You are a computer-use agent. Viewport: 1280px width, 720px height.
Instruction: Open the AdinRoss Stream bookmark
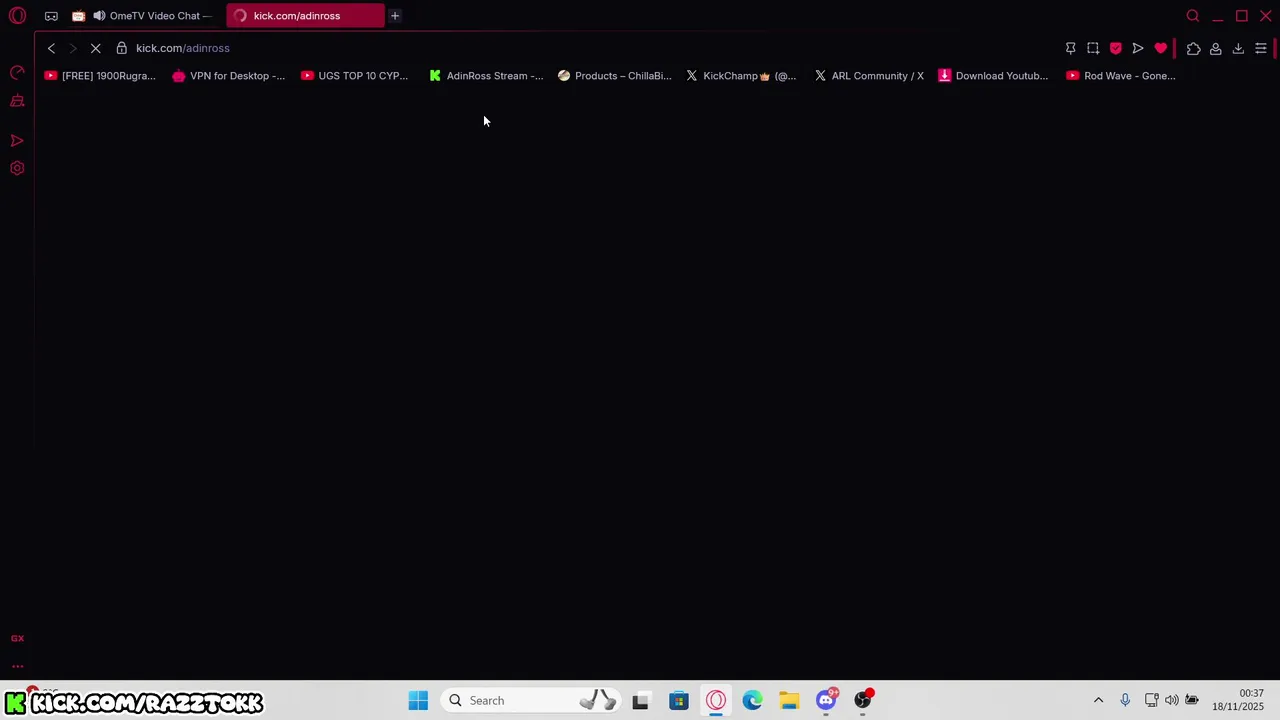click(x=486, y=76)
